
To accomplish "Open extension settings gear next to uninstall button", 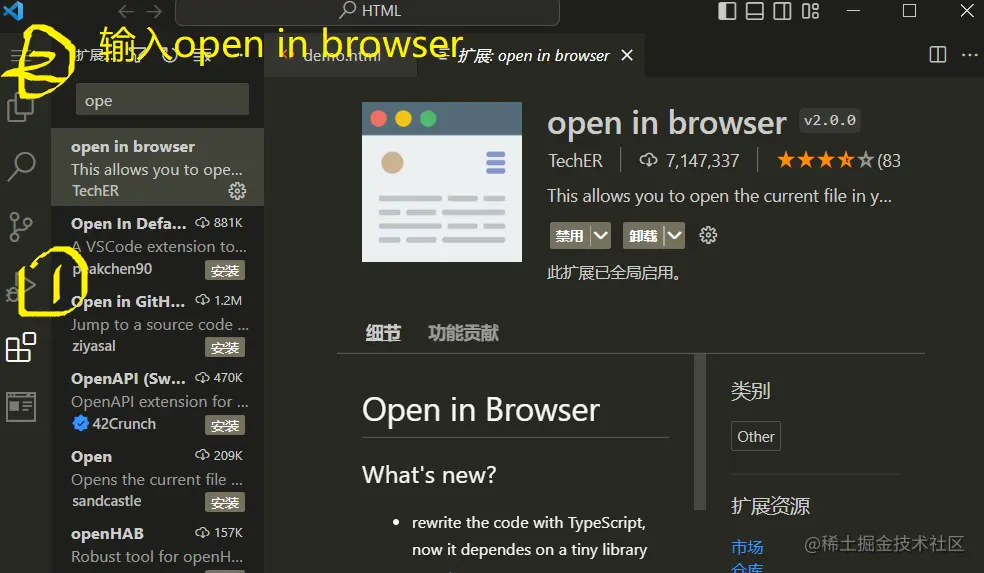I will point(708,235).
